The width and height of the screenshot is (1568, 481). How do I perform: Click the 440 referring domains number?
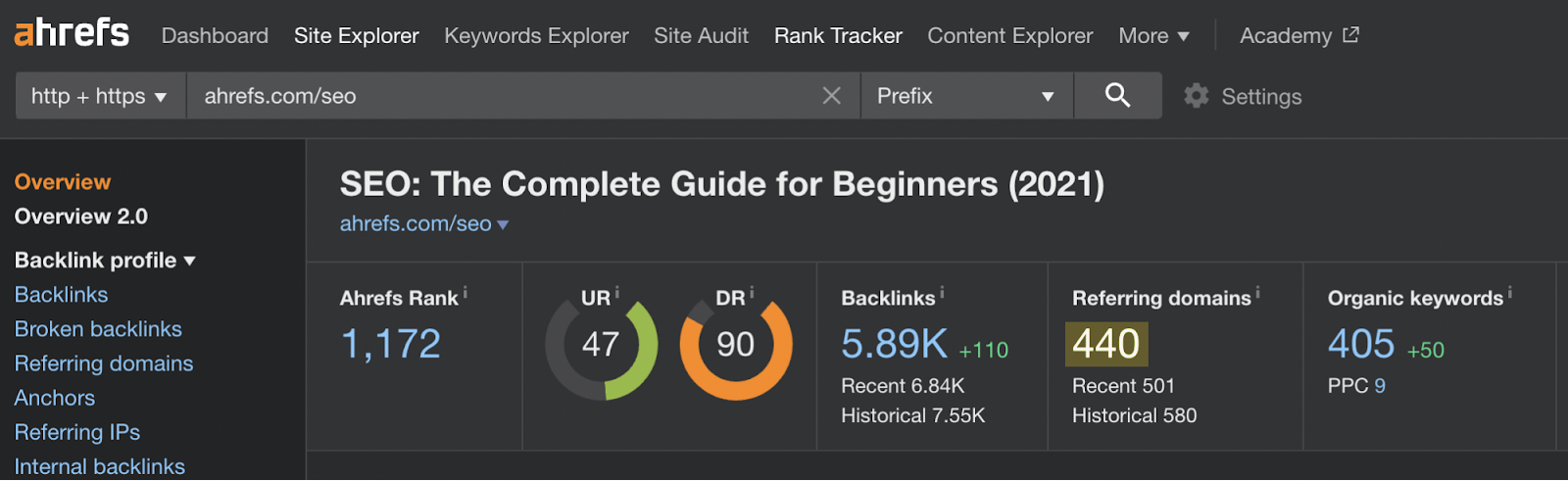1105,344
